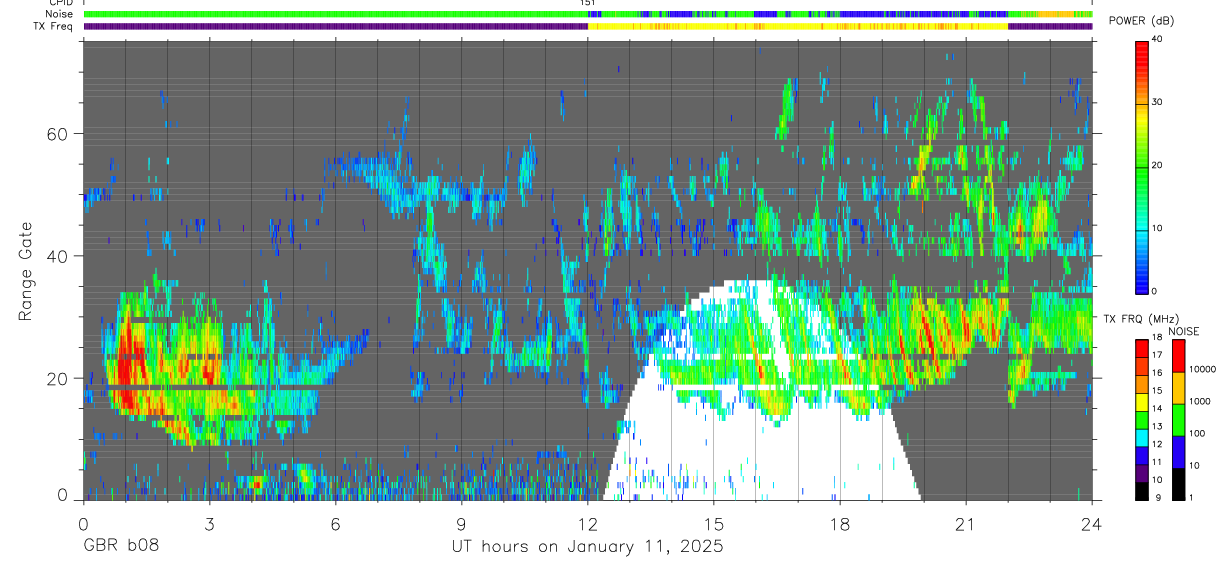Click the blue NOISE legend block 10–100

click(1178, 452)
